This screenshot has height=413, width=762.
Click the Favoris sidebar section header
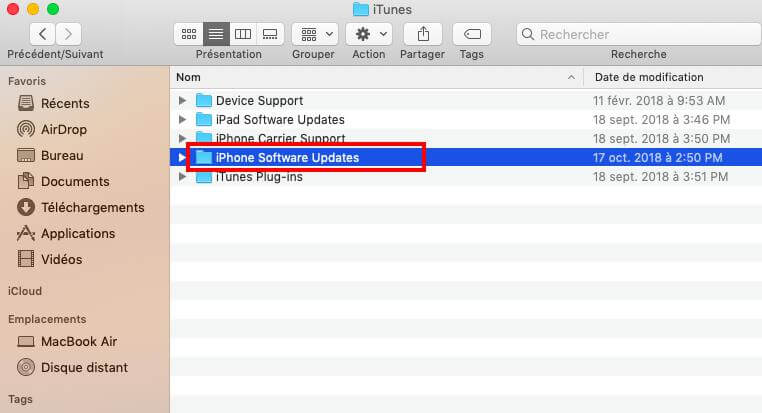coord(27,81)
